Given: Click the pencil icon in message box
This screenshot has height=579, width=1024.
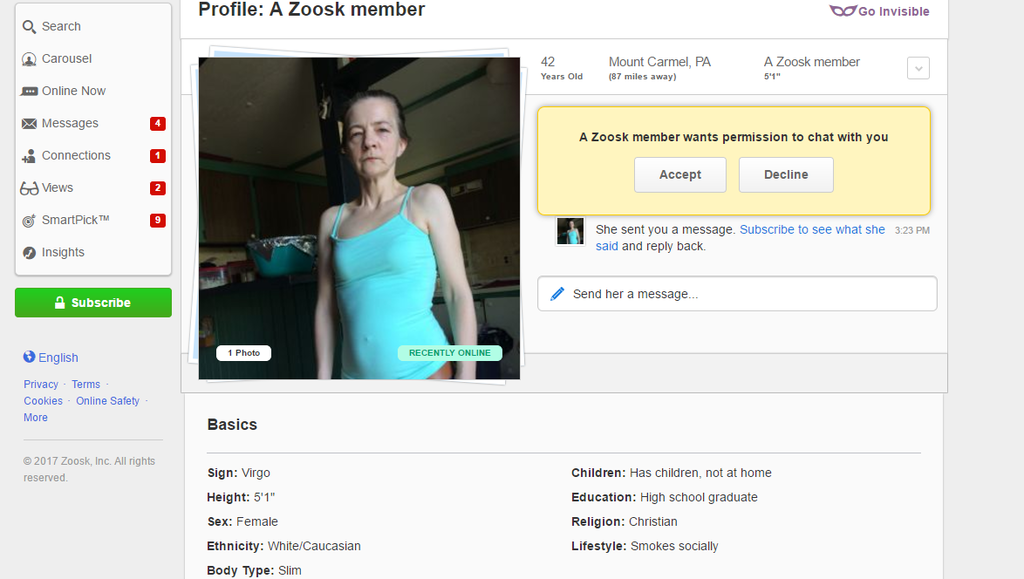Looking at the screenshot, I should [557, 294].
